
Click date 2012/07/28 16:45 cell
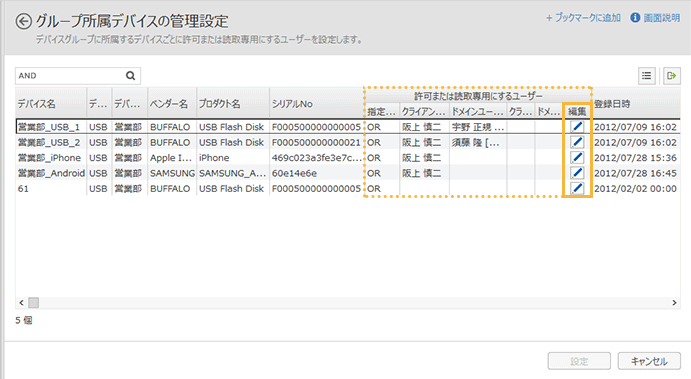[635, 173]
